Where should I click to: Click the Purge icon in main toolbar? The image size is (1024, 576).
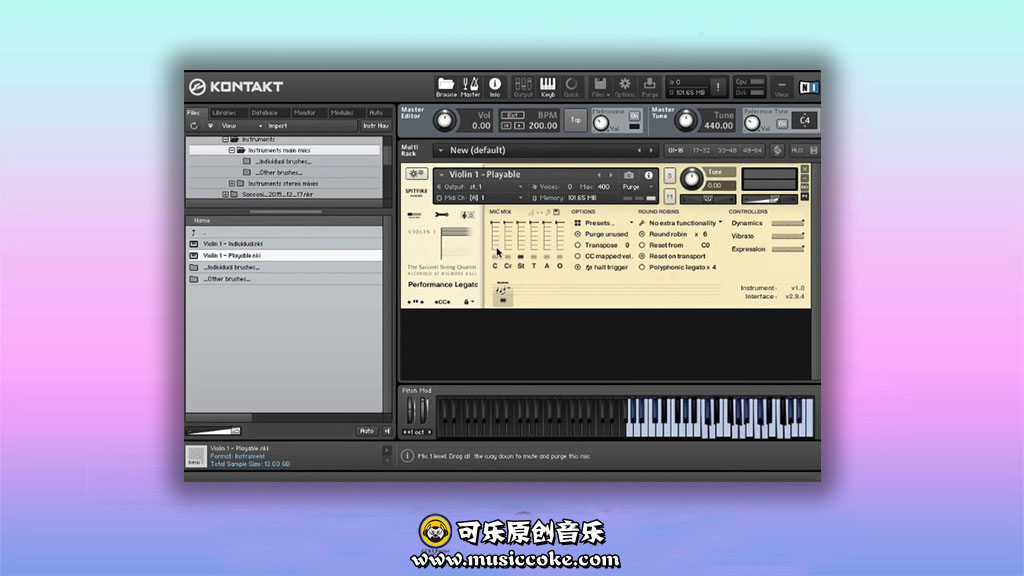point(650,87)
